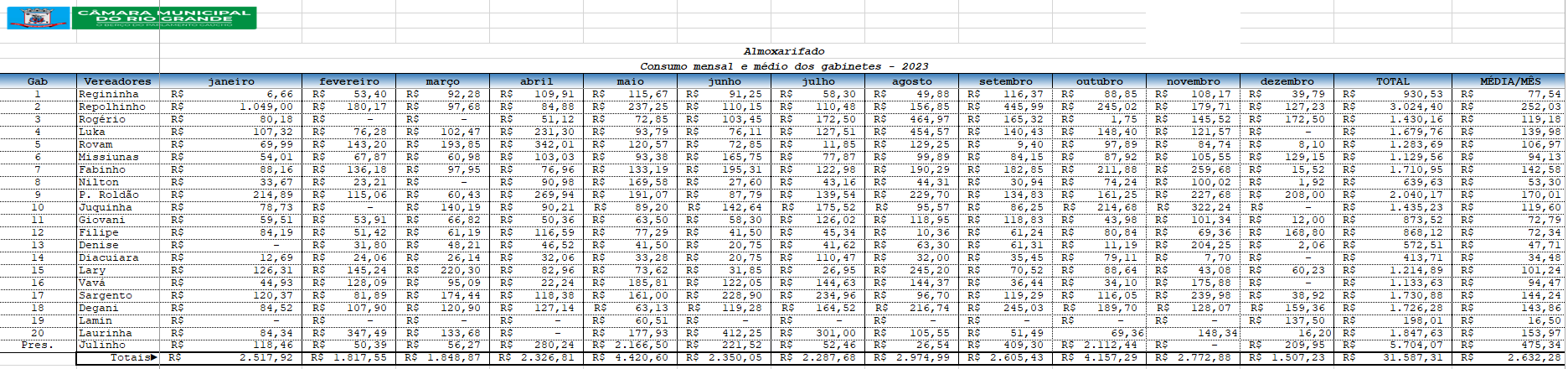Viewport: 1568px width, 369px height.
Task: Select the Repolhinho name cell
Action: point(112,107)
